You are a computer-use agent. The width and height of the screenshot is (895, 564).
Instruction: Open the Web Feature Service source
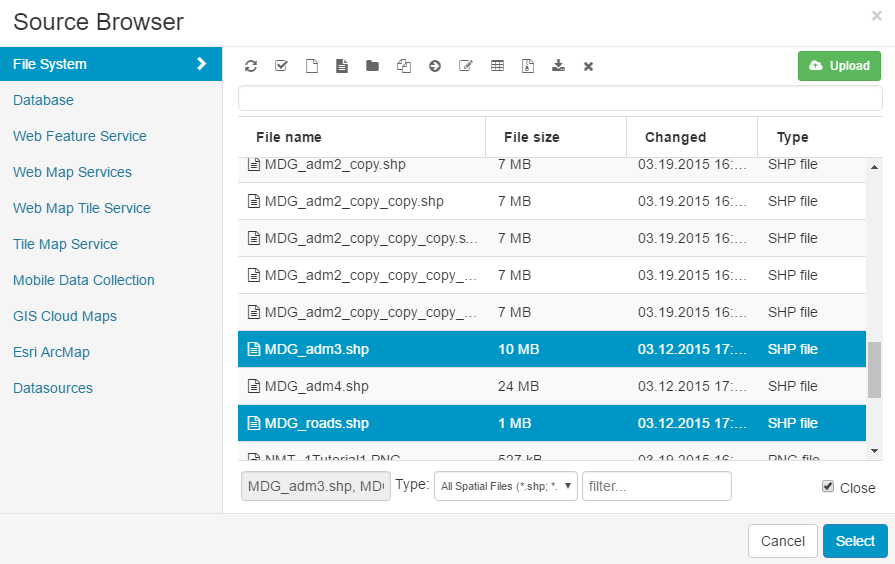80,136
